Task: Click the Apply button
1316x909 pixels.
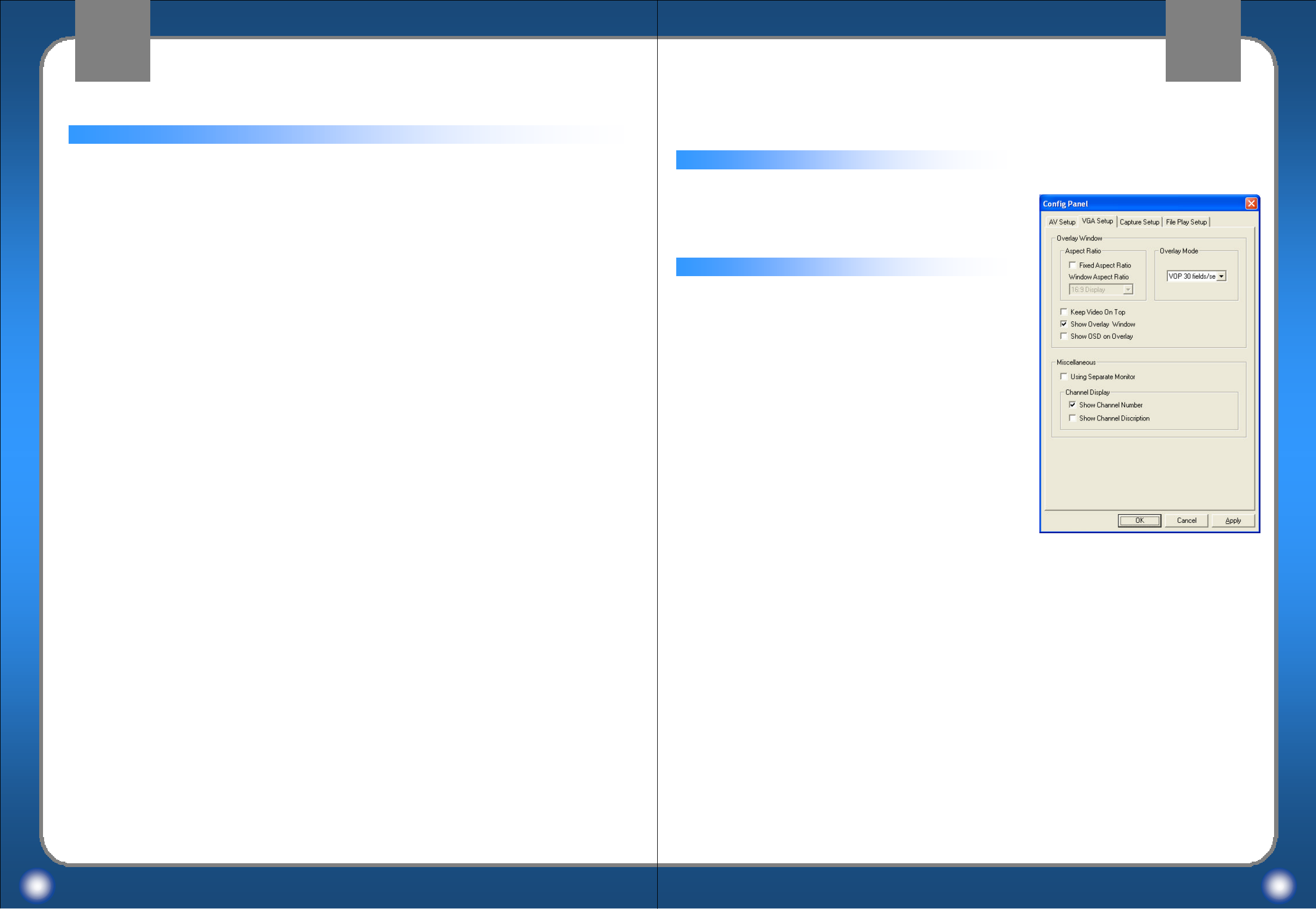Action: tap(1233, 521)
